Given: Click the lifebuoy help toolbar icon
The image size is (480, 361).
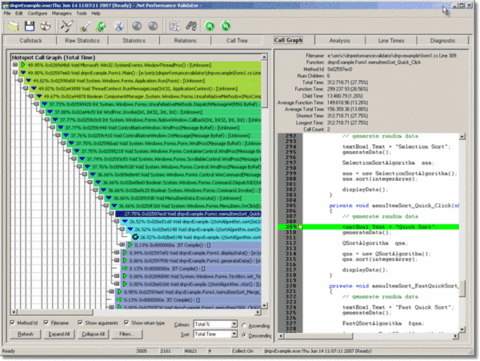Looking at the screenshot, I should [46, 26].
